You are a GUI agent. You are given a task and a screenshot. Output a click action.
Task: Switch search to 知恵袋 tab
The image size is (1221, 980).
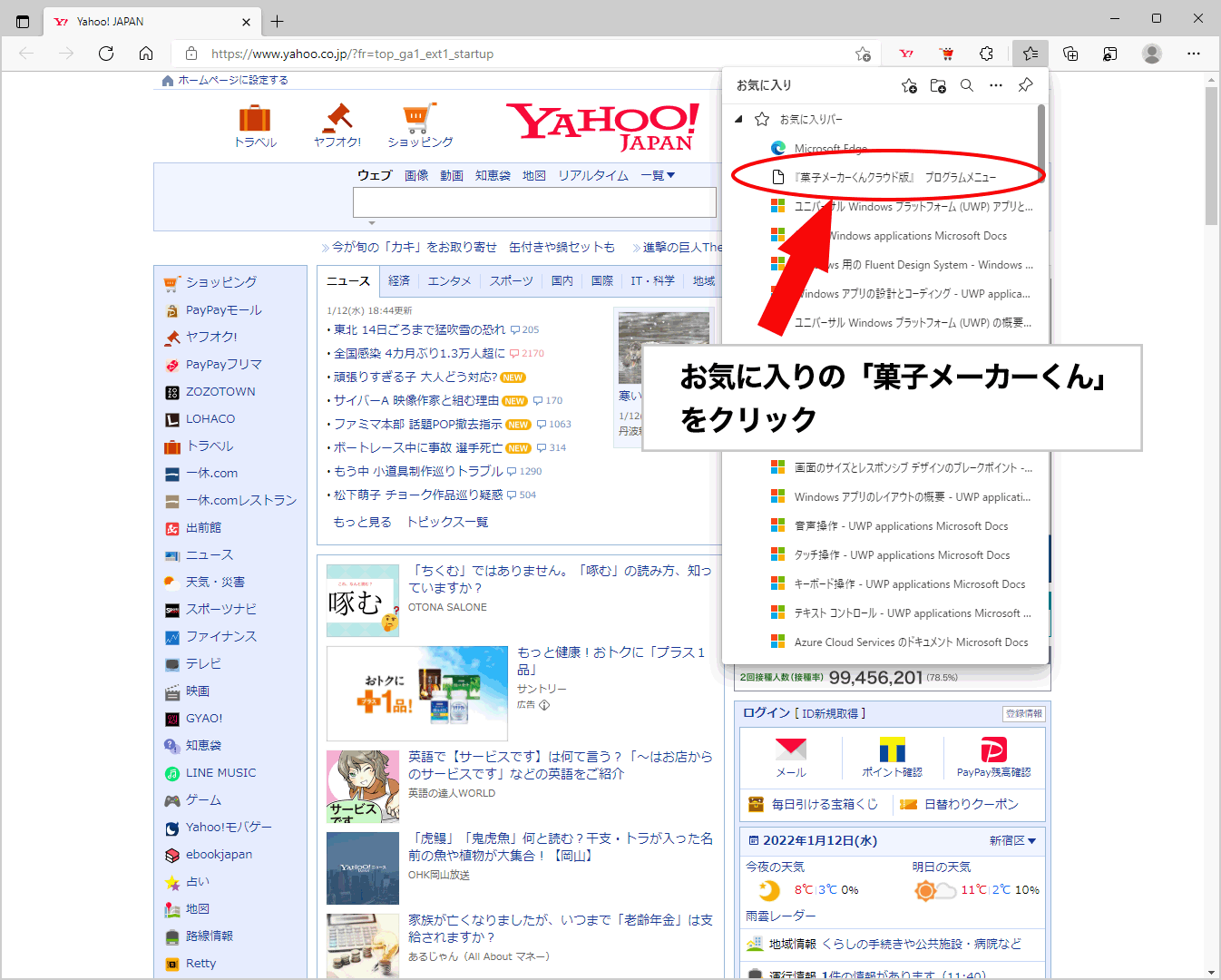click(493, 175)
